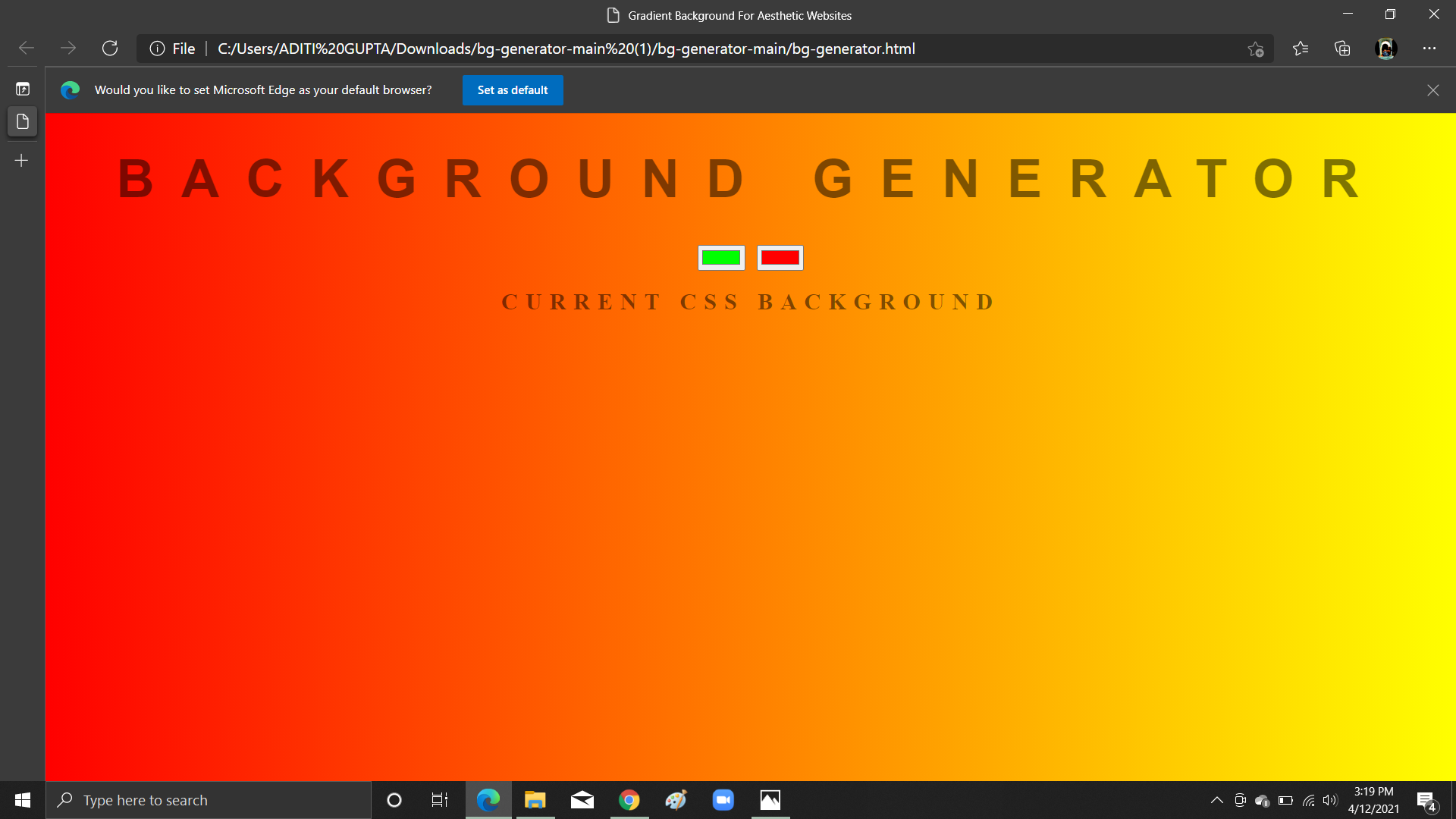Open the browser profile avatar
Viewport: 1456px width, 819px height.
click(x=1385, y=48)
